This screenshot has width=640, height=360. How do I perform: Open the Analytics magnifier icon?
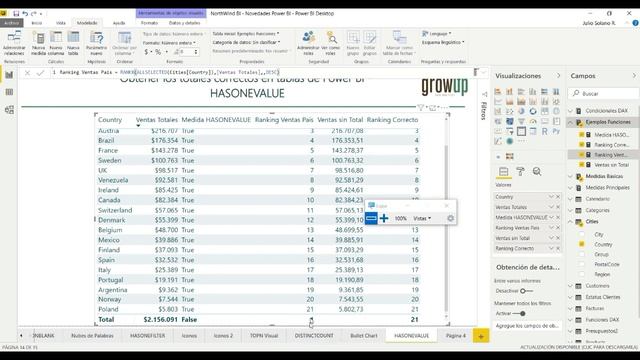point(537,172)
